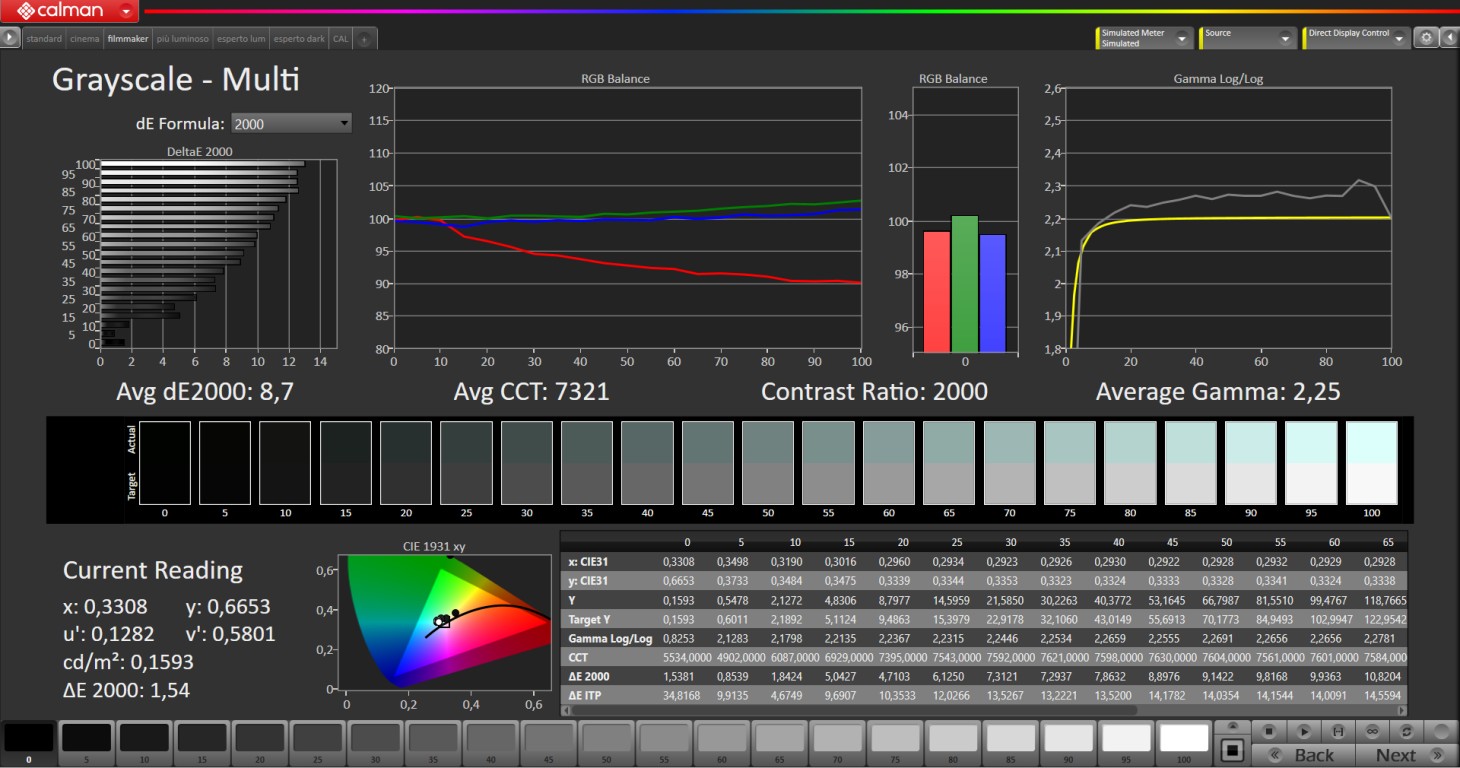Image resolution: width=1460 pixels, height=768 pixels.
Task: Select the 75 level pattern swatch
Action: pos(894,742)
